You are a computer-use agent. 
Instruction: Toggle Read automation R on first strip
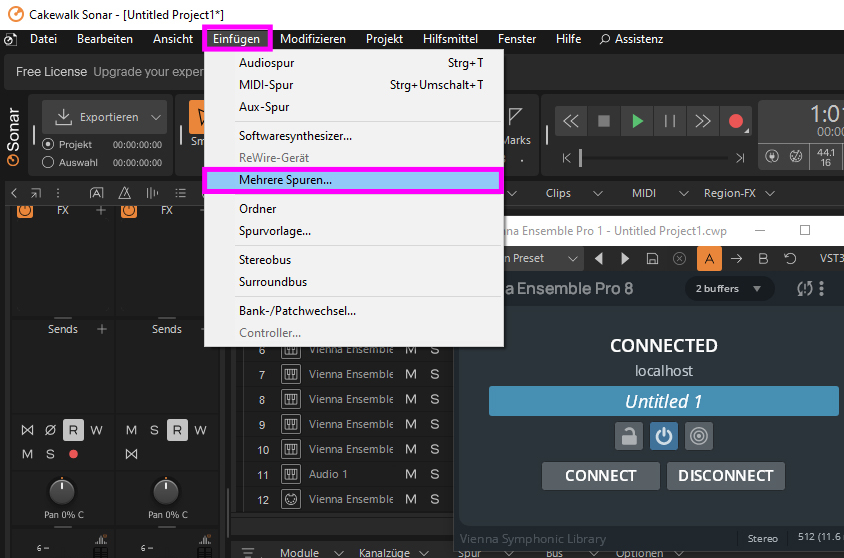tap(73, 430)
